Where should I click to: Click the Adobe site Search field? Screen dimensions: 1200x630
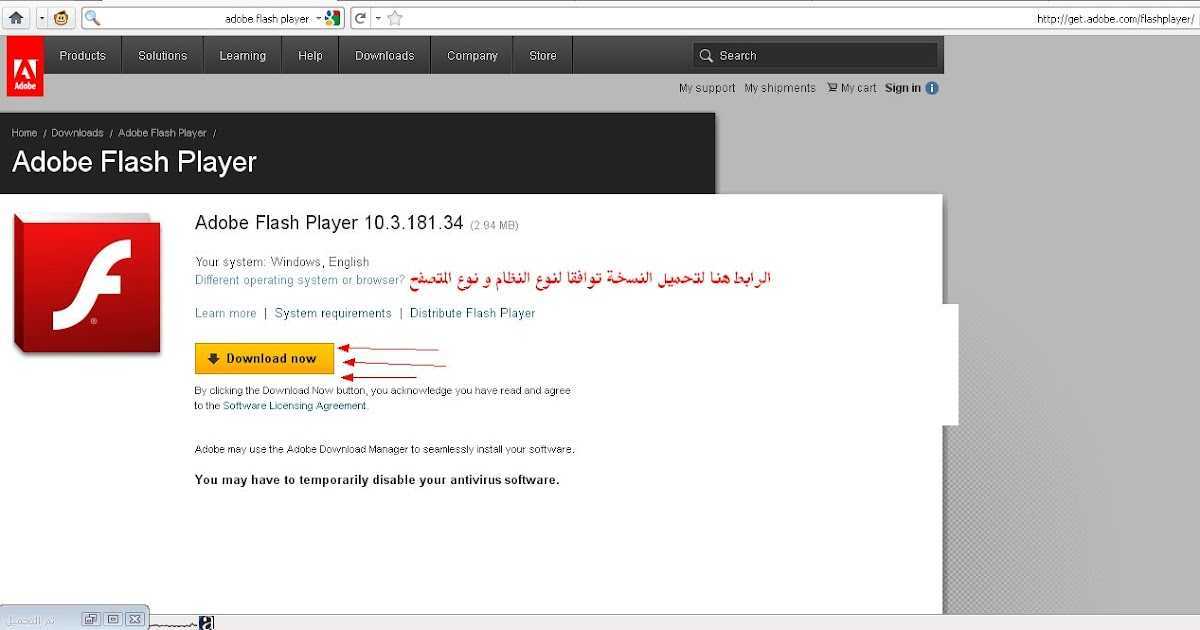click(x=816, y=56)
